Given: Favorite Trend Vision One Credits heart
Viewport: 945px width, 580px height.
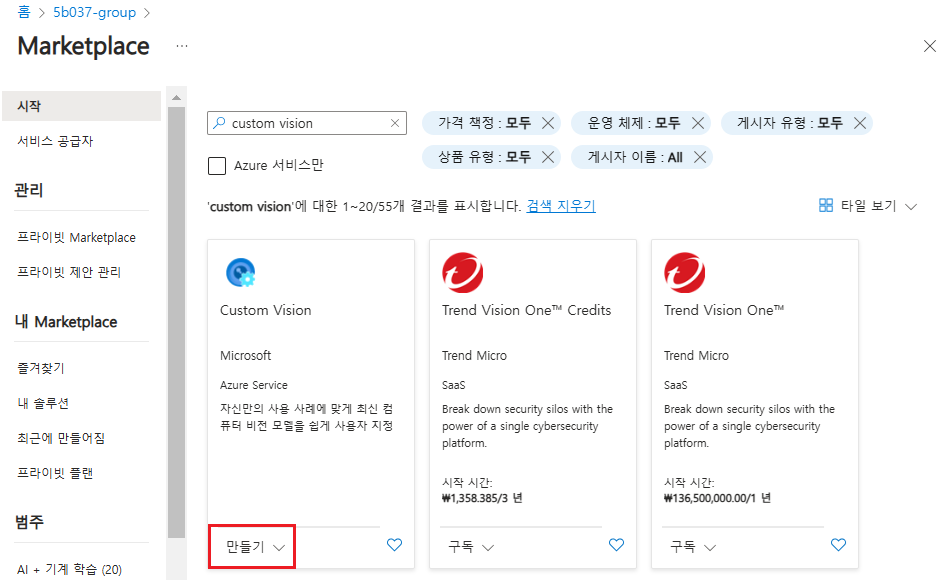Looking at the screenshot, I should click(x=616, y=545).
